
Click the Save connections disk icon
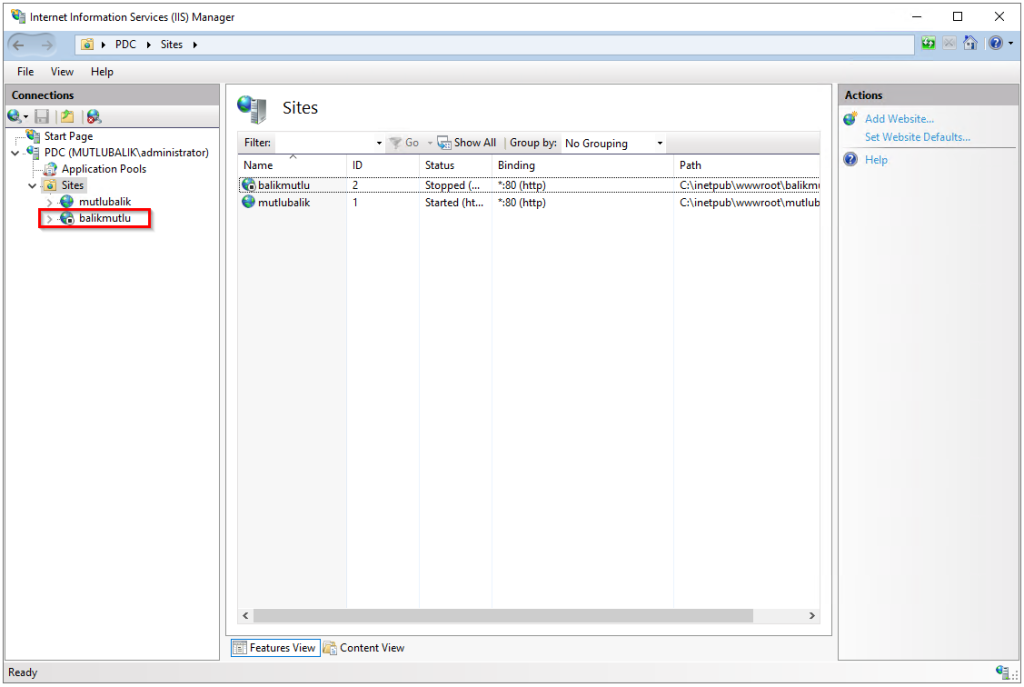(x=42, y=117)
